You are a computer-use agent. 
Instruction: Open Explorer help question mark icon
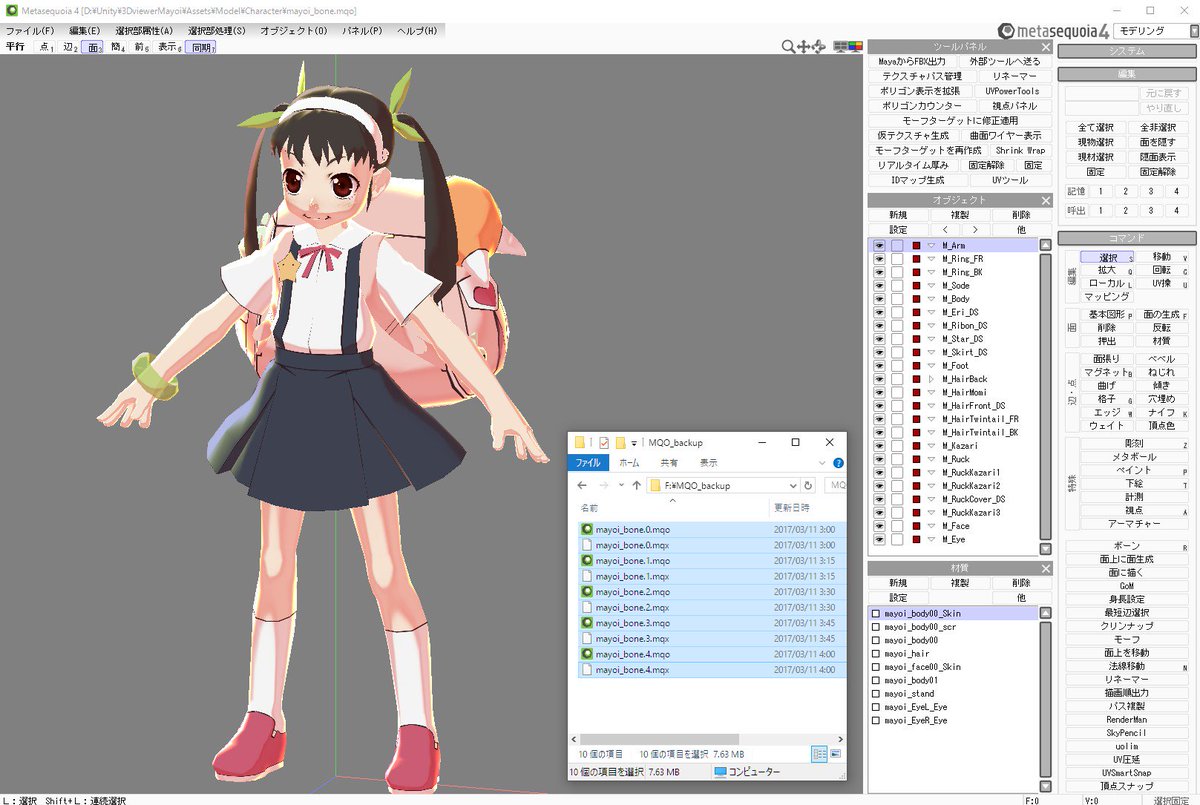click(838, 463)
